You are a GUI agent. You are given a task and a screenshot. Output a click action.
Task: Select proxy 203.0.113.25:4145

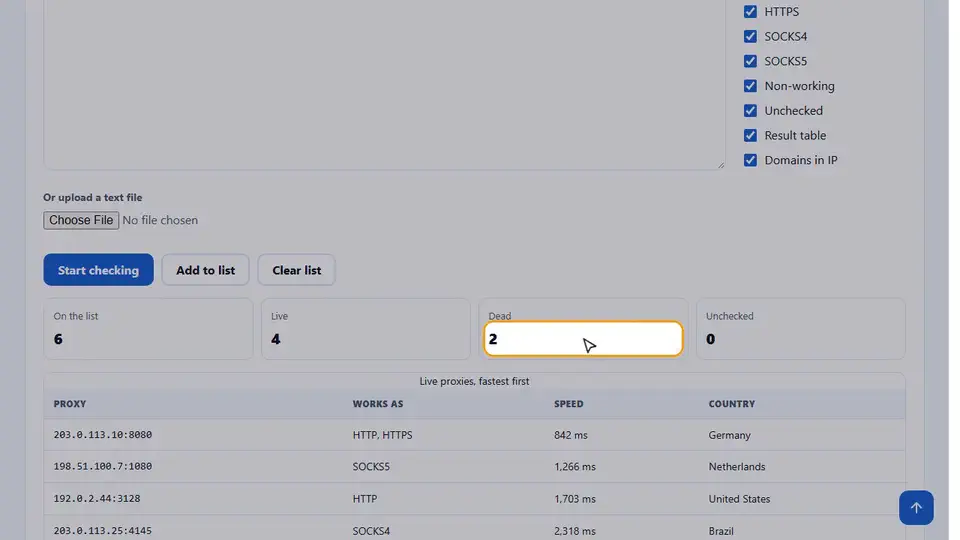pyautogui.click(x=103, y=531)
